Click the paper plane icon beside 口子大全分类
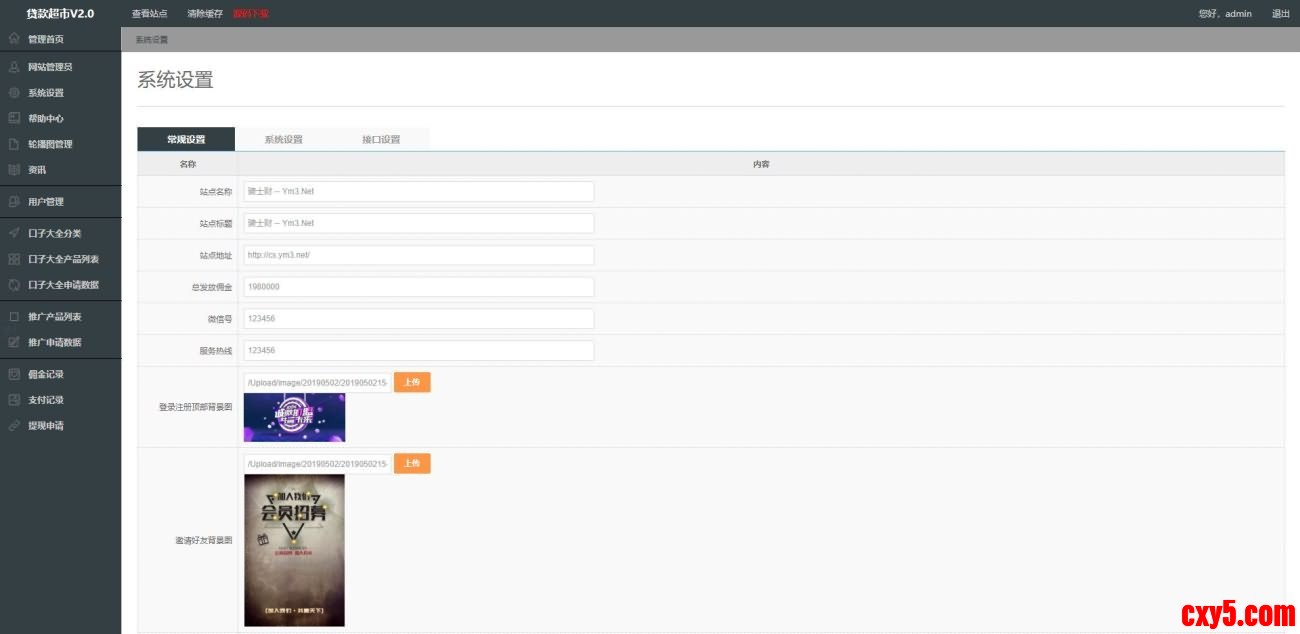1300x634 pixels. coord(14,233)
